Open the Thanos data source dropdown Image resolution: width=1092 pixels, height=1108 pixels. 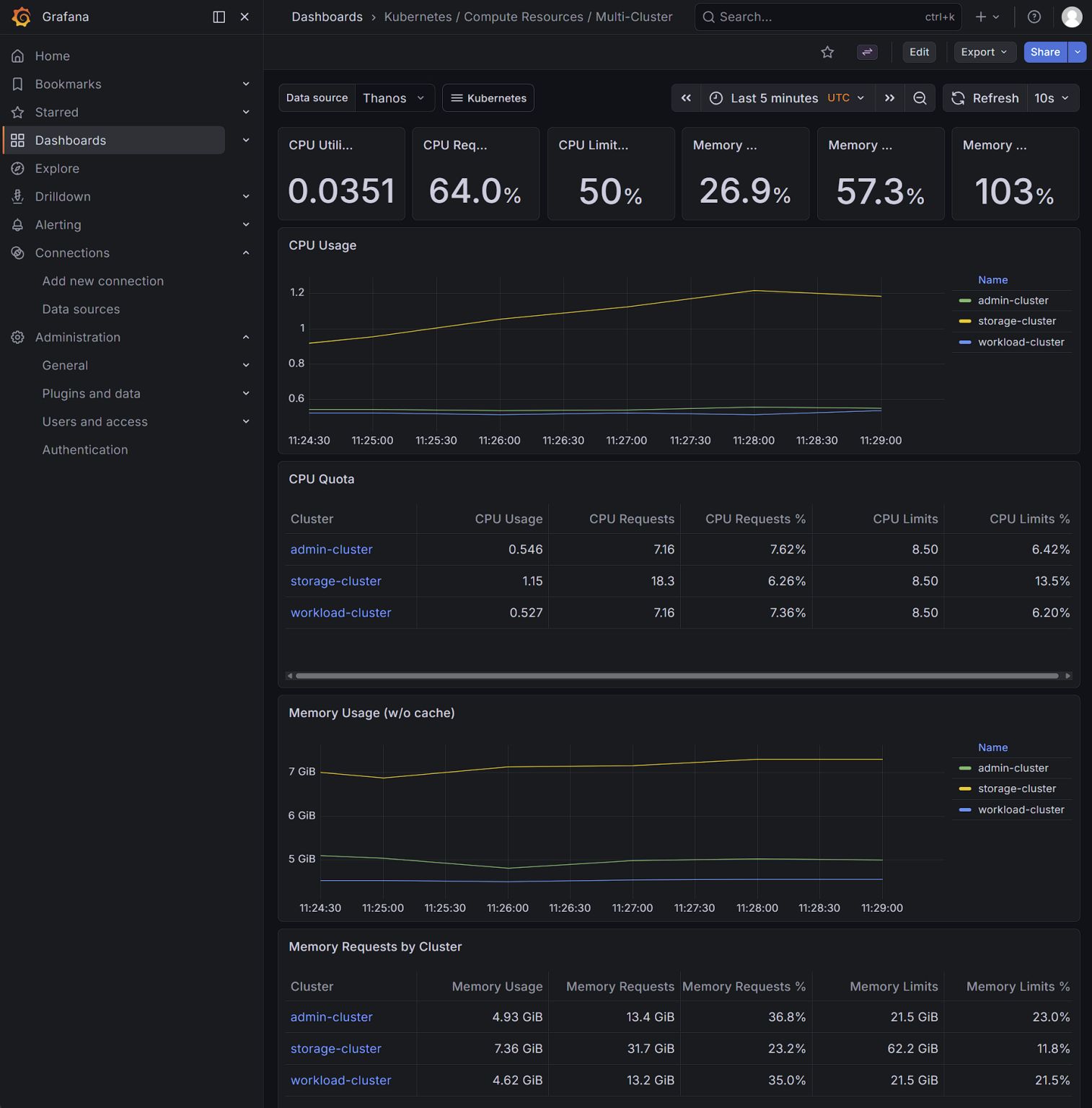tap(394, 98)
